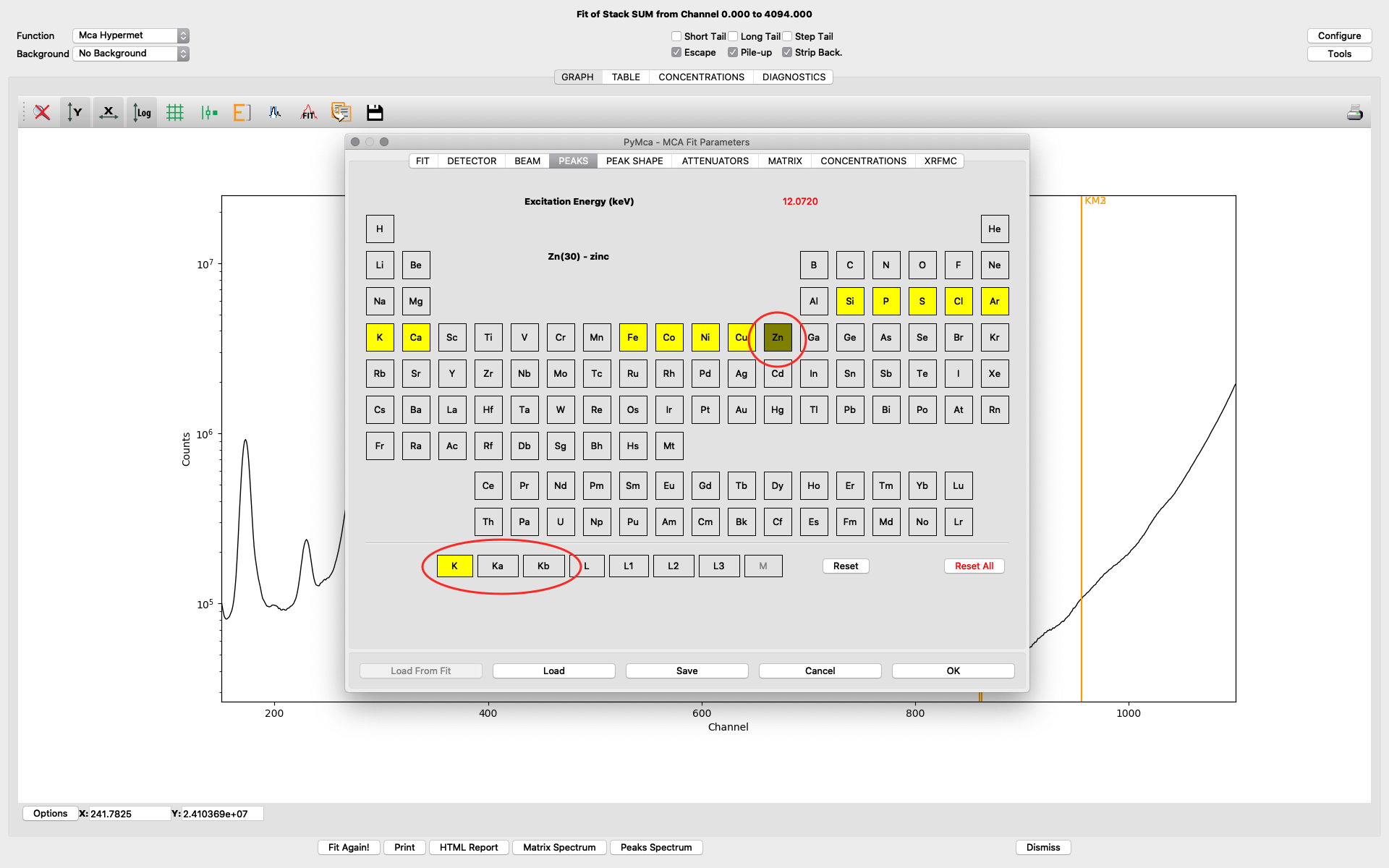Toggle the green grid icon
Image resolution: width=1389 pixels, height=868 pixels.
[x=175, y=112]
